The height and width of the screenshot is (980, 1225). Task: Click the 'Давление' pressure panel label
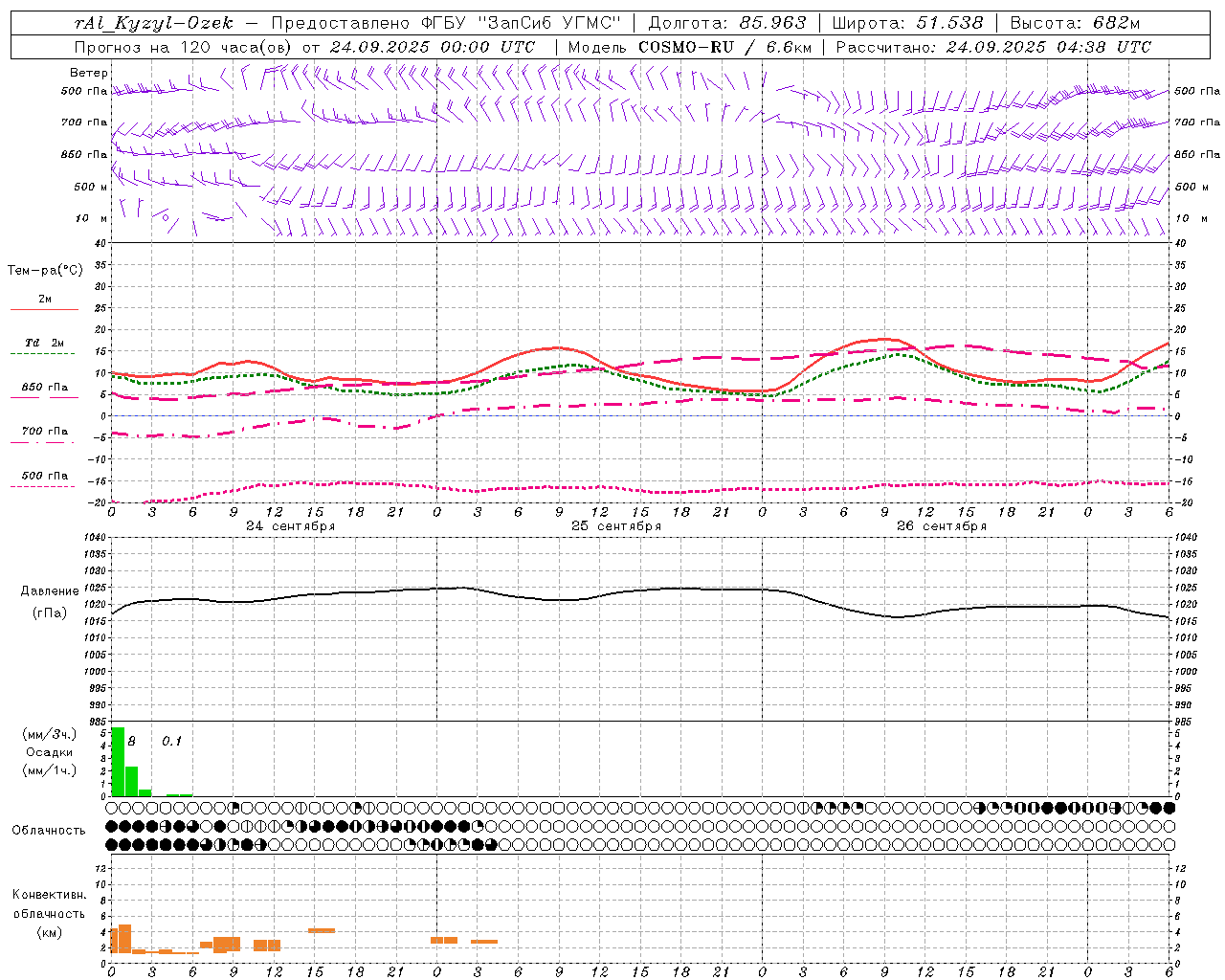pos(48,591)
